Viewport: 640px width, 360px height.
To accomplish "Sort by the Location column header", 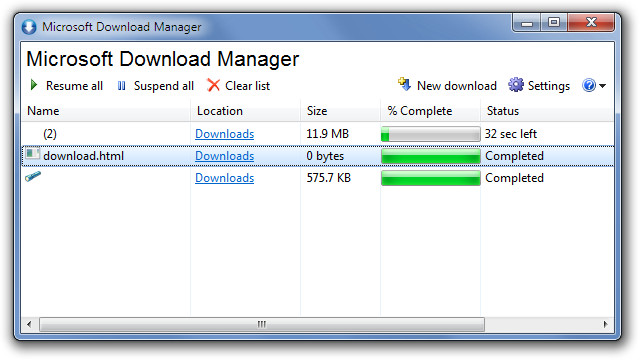I will [245, 111].
